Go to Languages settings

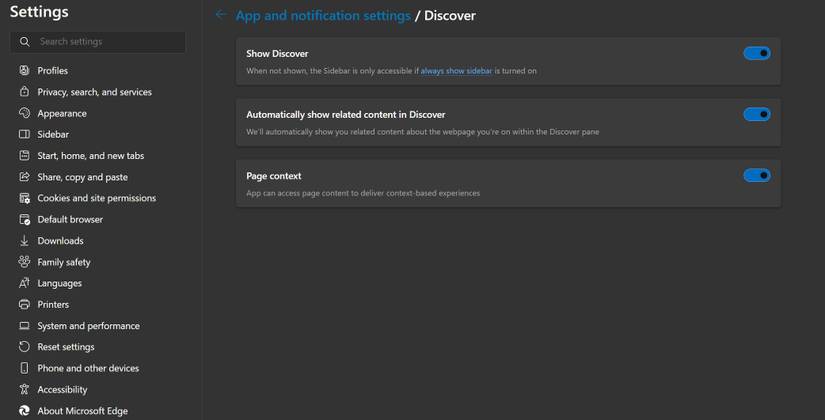point(59,283)
